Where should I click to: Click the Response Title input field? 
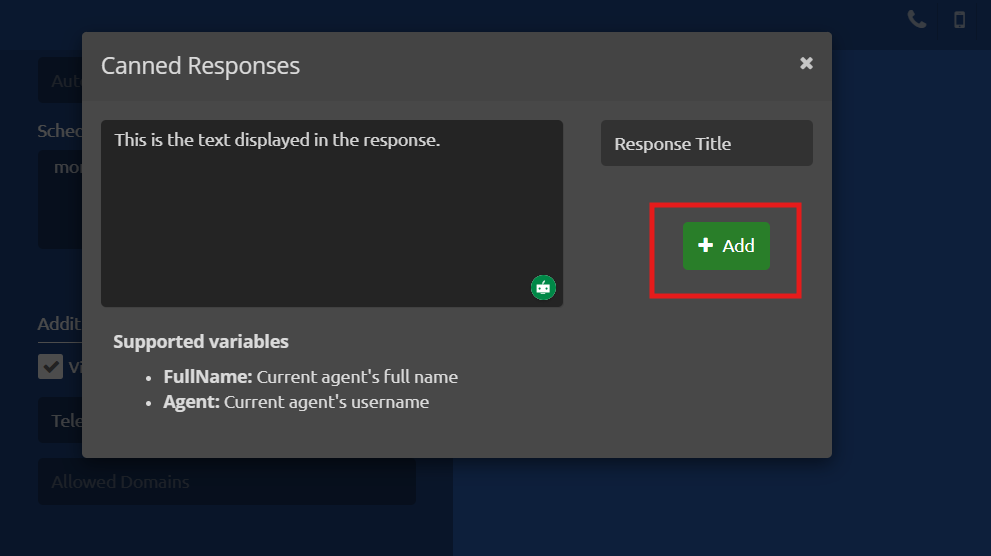(x=706, y=144)
